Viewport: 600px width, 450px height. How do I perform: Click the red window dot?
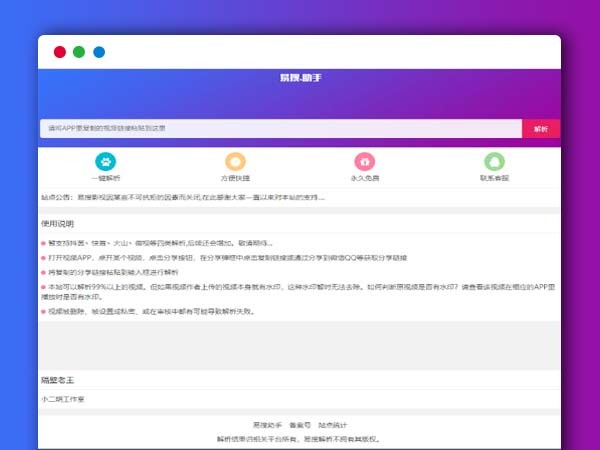coord(60,52)
